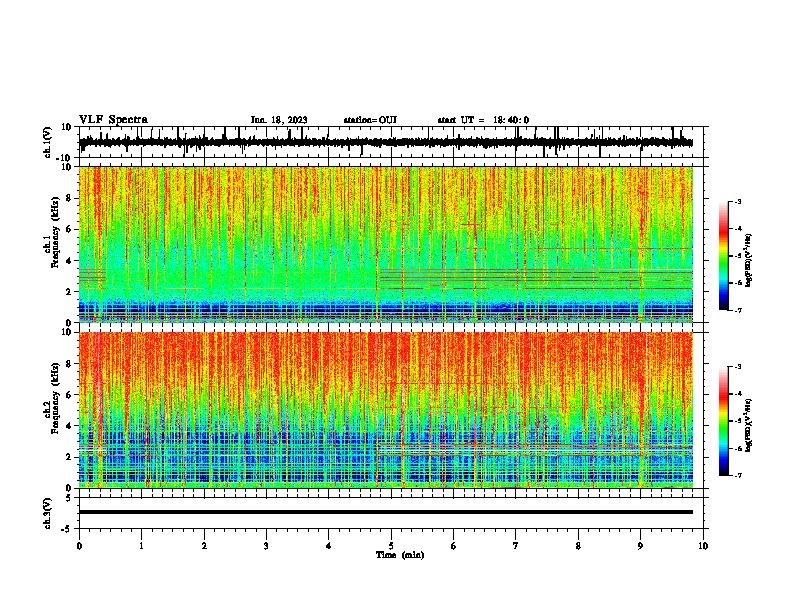Click the time-axis tick label "7"
Image resolution: width=792 pixels, height=612 pixels.
pyautogui.click(x=516, y=546)
